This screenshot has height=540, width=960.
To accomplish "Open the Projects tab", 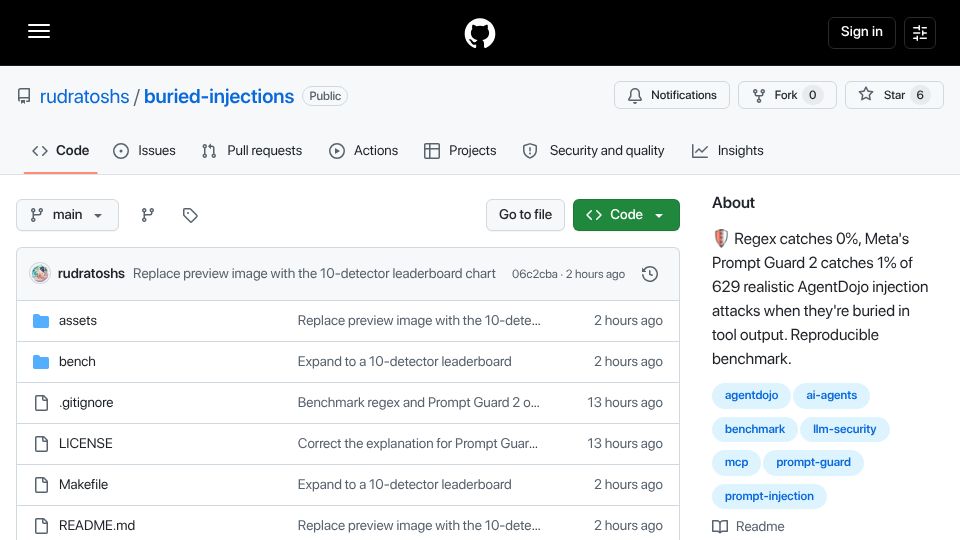I will click(x=460, y=151).
